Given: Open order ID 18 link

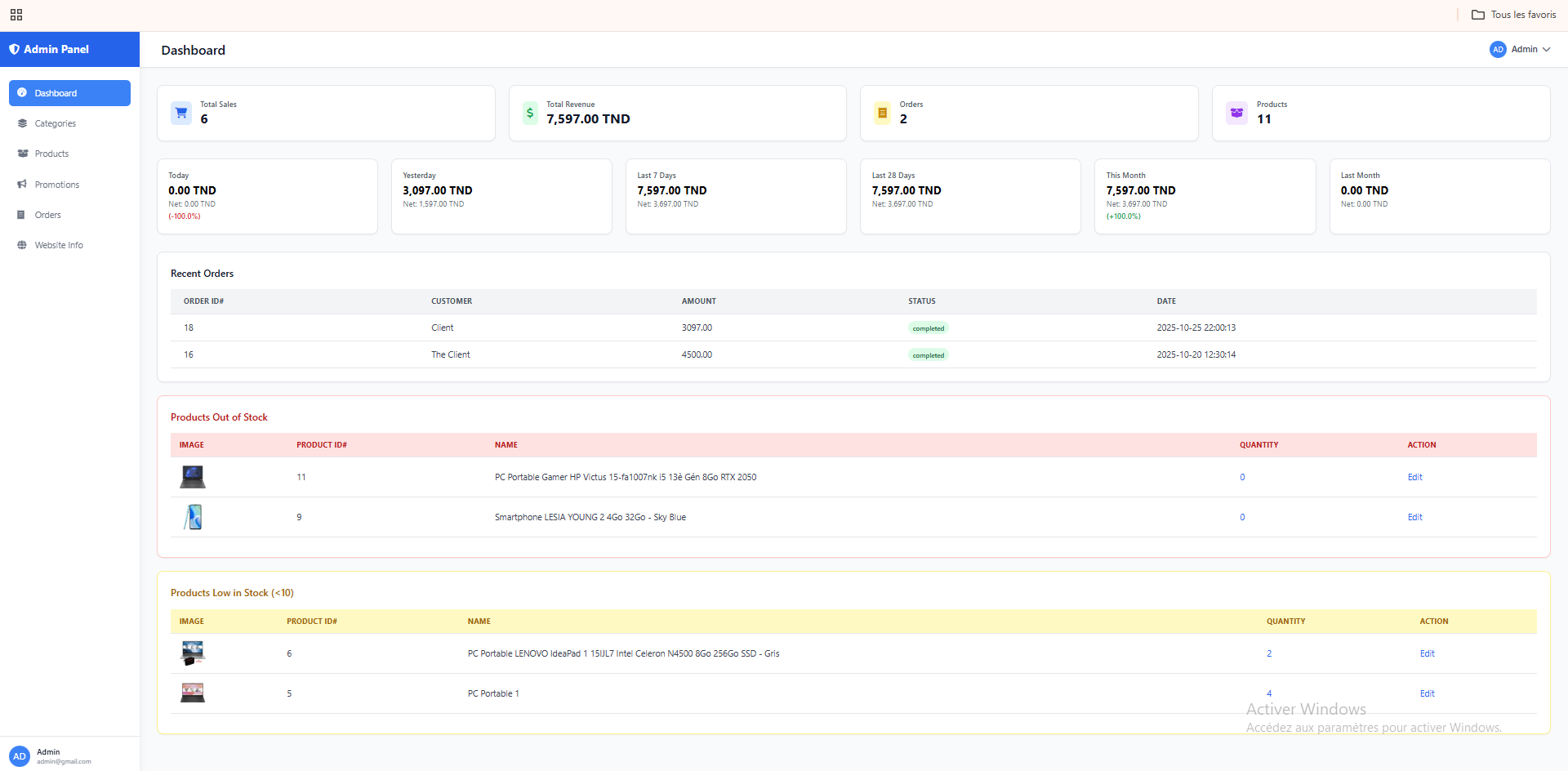Looking at the screenshot, I should [x=189, y=328].
